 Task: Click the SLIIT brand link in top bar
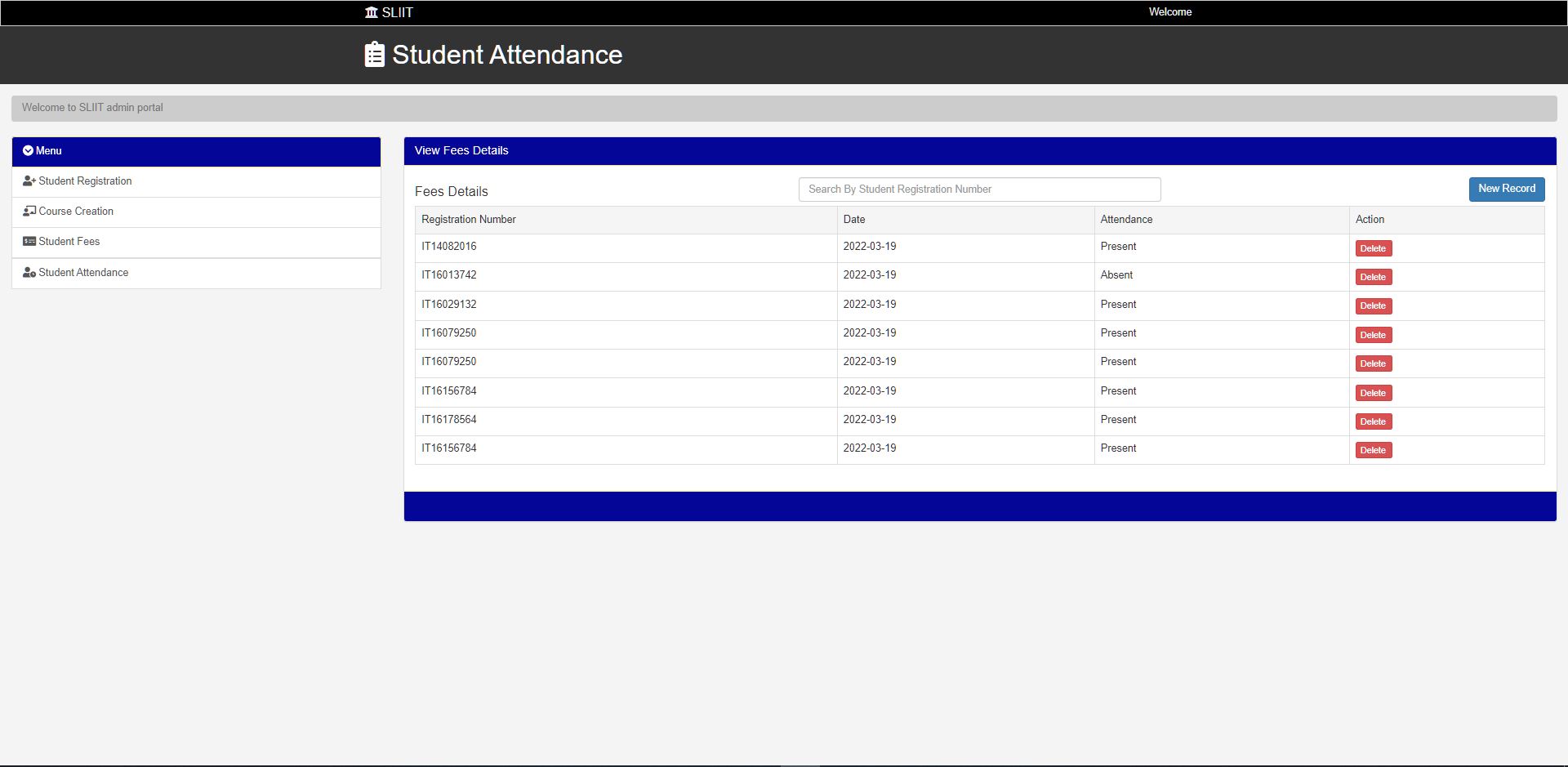point(389,12)
